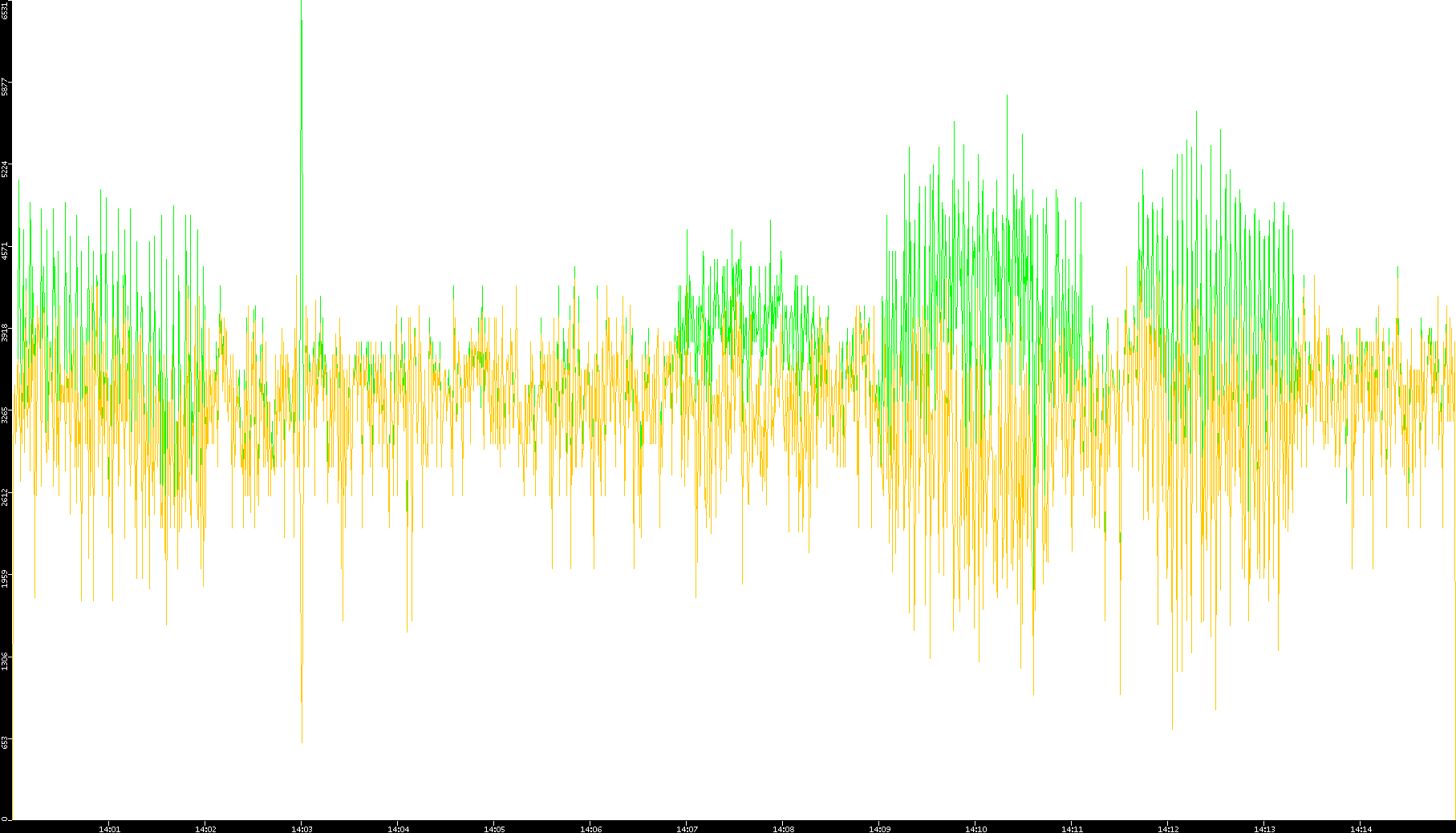Click the 14:03 time axis label
Viewport: 1456px width, 833px height.
point(302,829)
